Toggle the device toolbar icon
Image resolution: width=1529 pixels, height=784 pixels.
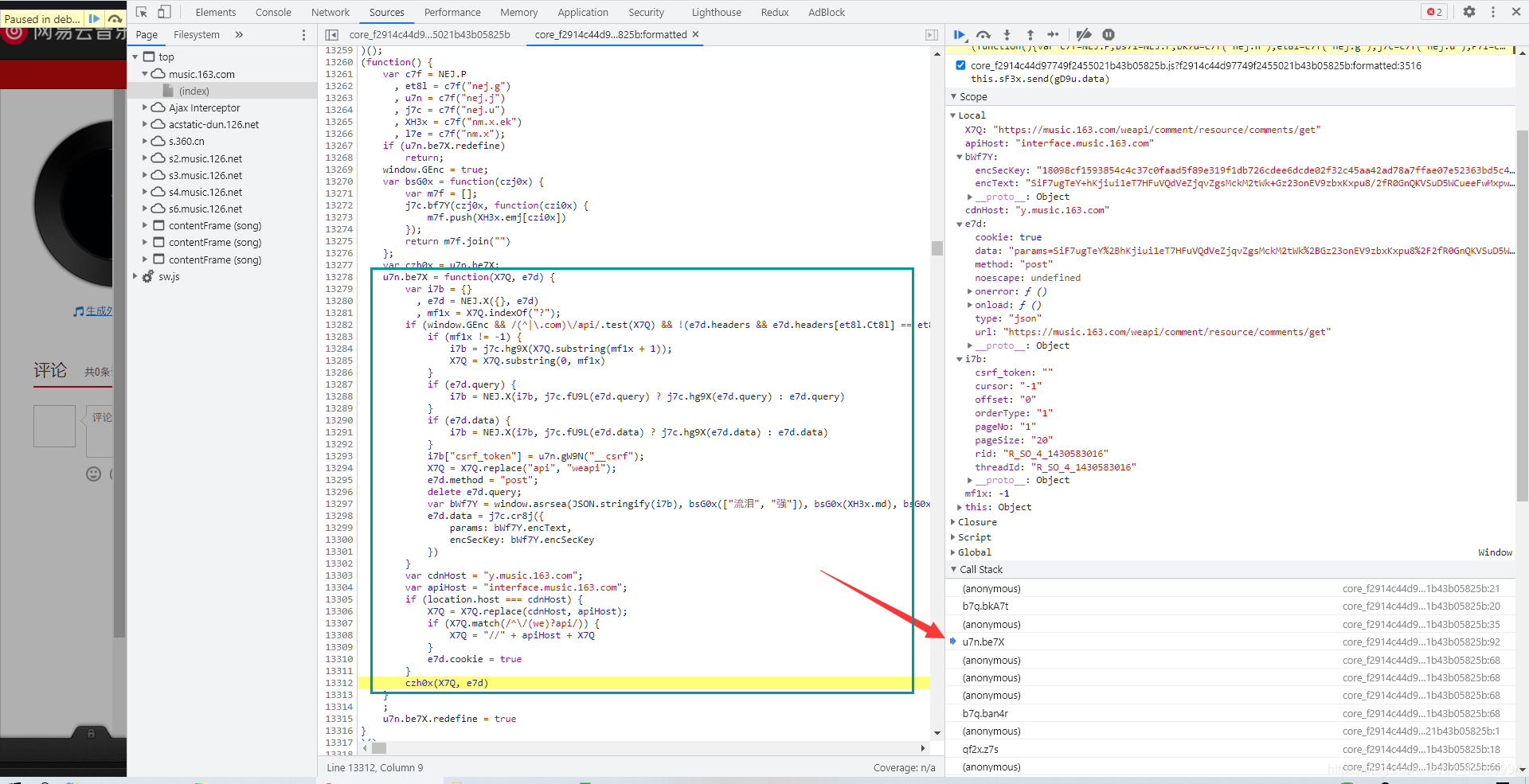click(164, 12)
